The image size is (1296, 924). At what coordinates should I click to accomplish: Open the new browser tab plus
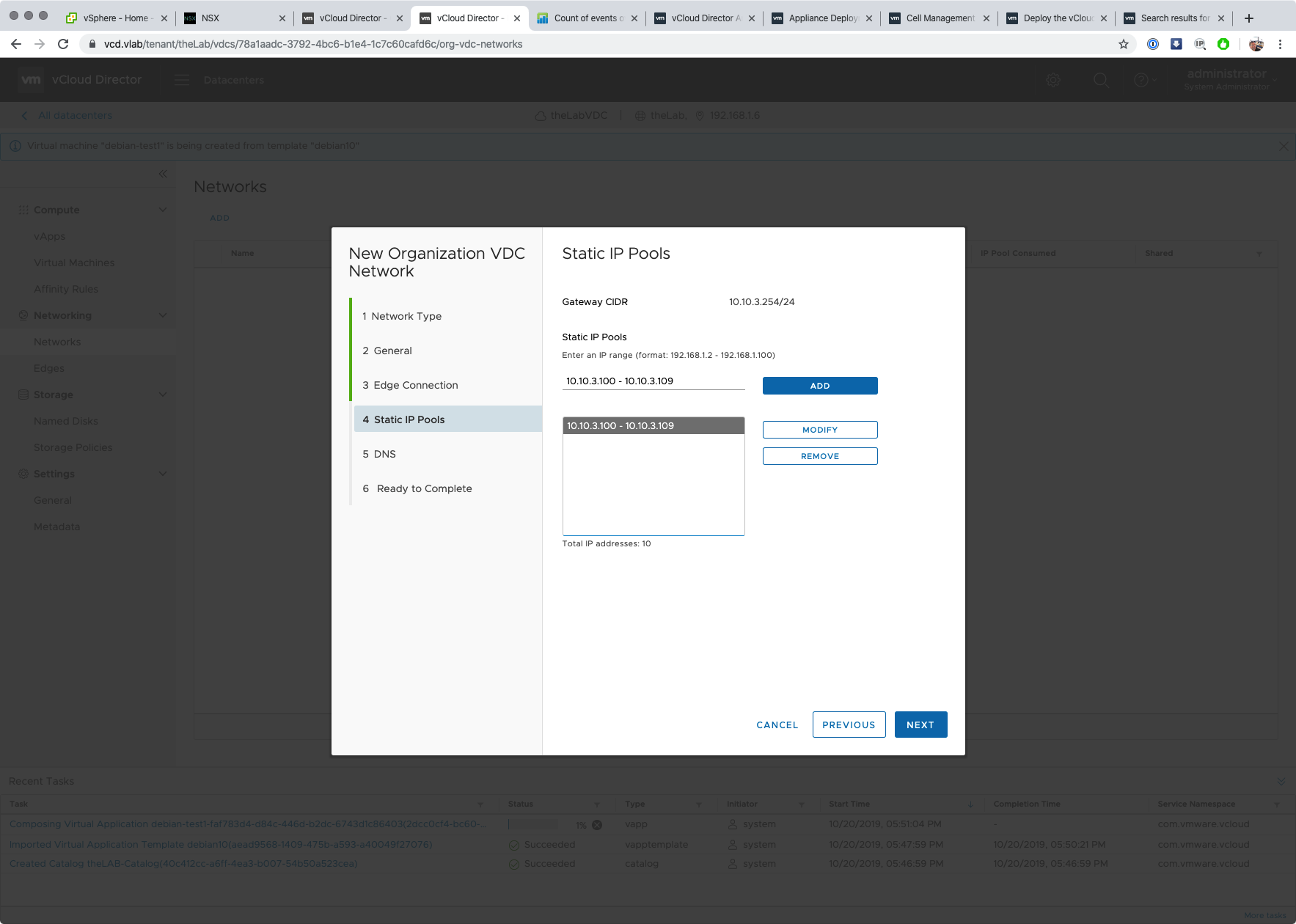coord(1248,18)
